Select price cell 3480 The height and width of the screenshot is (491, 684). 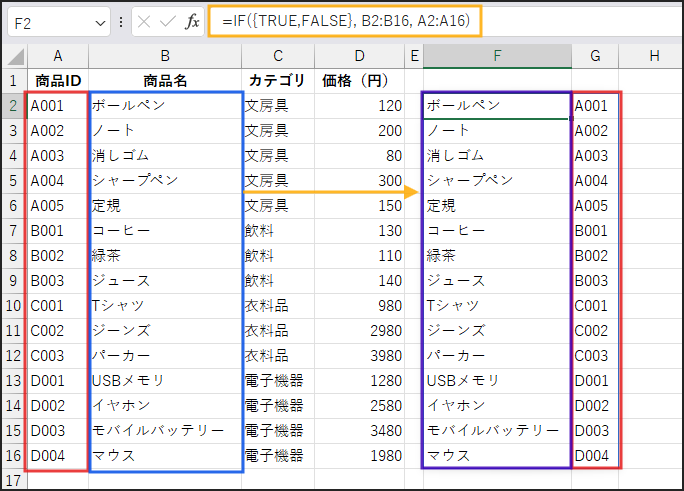[359, 431]
